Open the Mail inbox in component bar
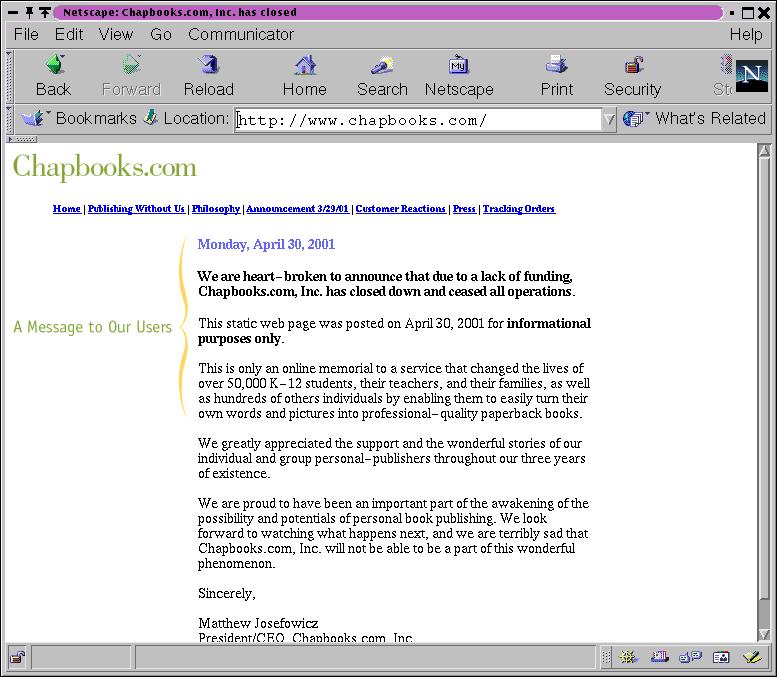This screenshot has width=777, height=677. tap(660, 658)
